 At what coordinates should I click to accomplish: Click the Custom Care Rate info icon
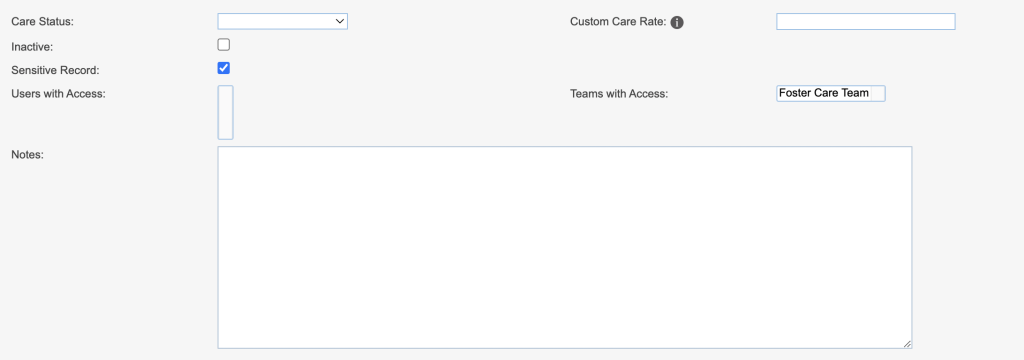point(677,22)
